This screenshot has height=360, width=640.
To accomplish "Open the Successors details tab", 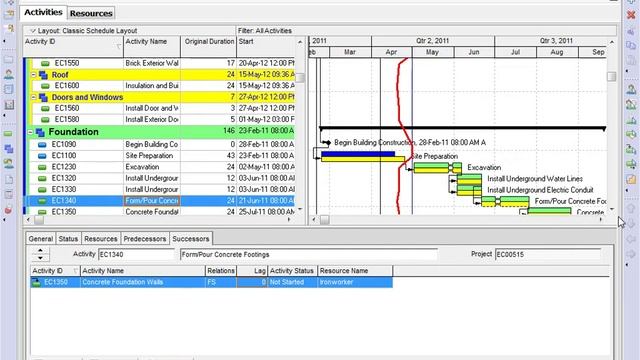I will pyautogui.click(x=191, y=238).
